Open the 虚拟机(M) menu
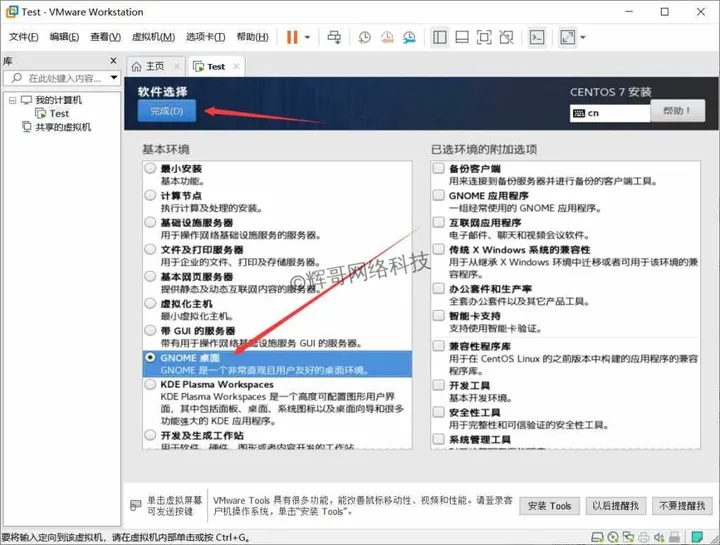The image size is (720, 545). (x=153, y=37)
